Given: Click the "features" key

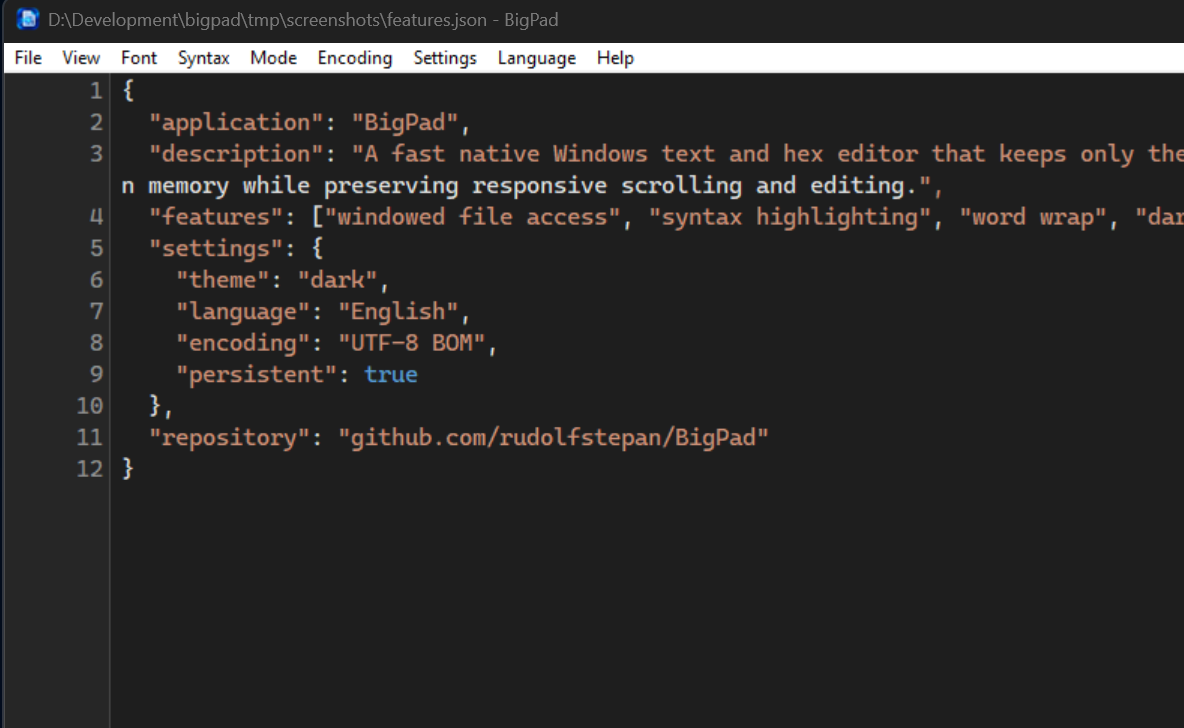Looking at the screenshot, I should pyautogui.click(x=216, y=217).
